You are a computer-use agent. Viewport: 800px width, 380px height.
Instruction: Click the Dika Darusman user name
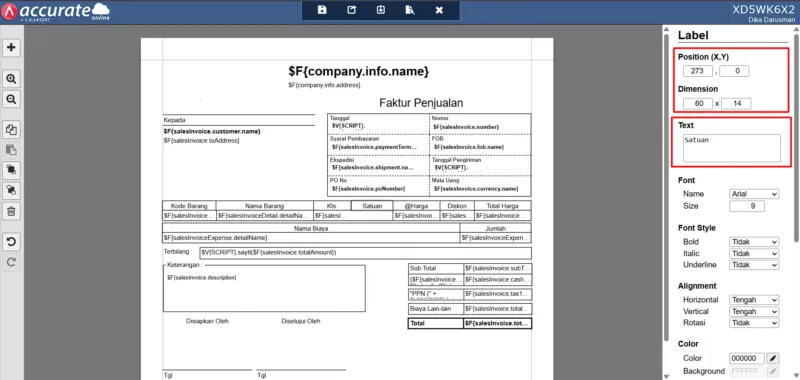771,19
